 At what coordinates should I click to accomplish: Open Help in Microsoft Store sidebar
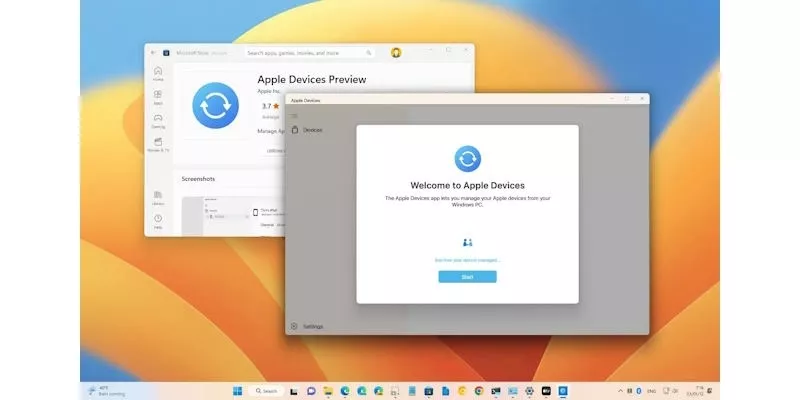click(x=158, y=221)
